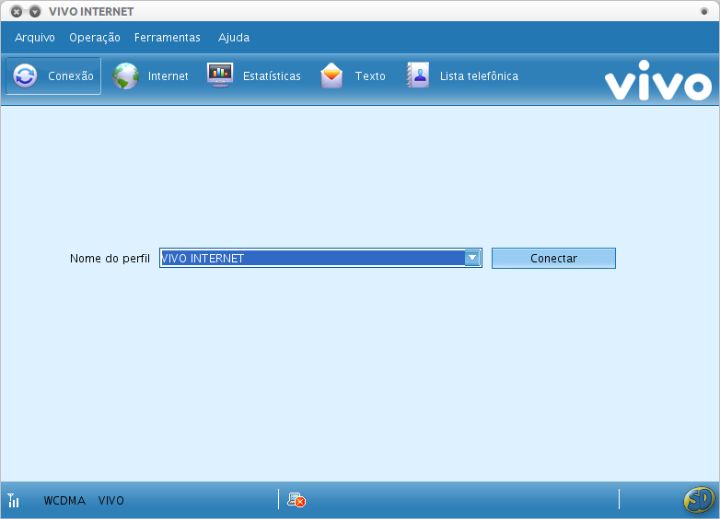Click the VIVO operator name in status bar
Image resolution: width=720 pixels, height=519 pixels.
click(111, 500)
